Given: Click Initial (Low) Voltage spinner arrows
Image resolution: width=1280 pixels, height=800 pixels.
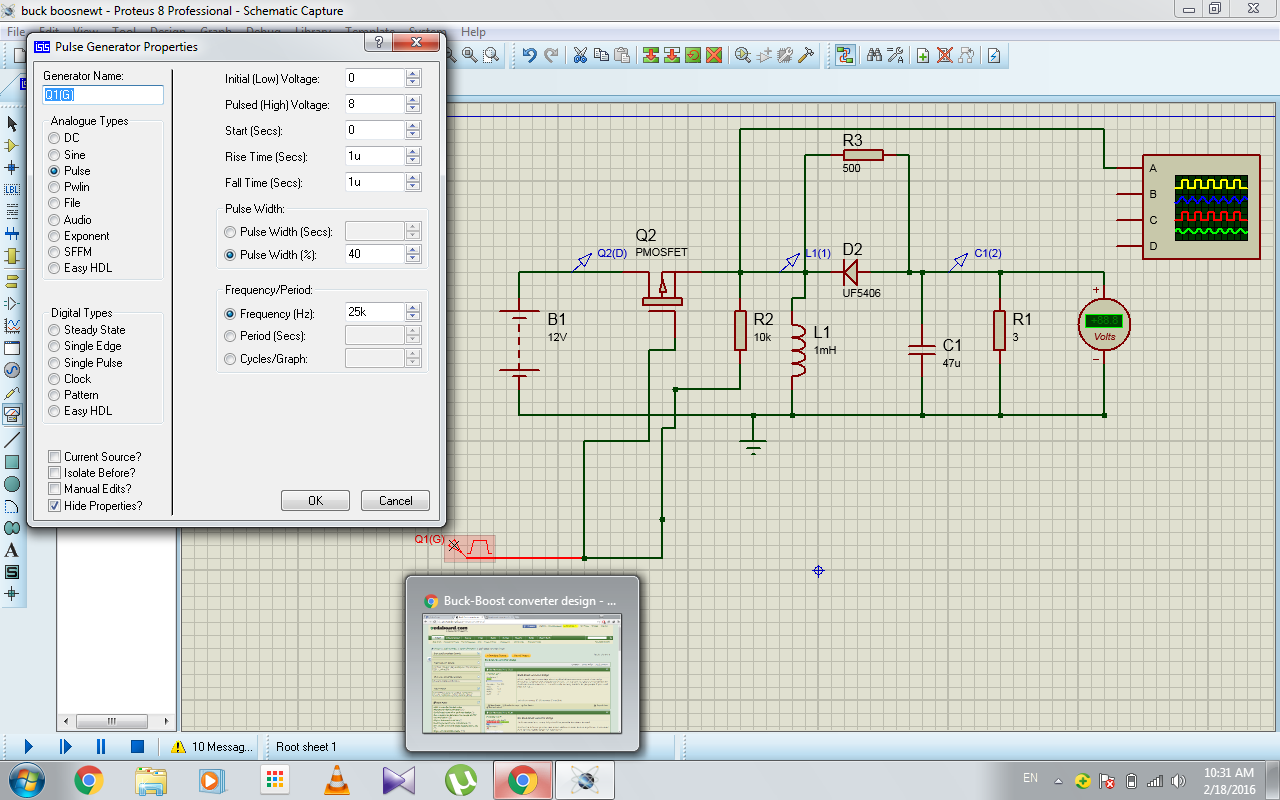Looking at the screenshot, I should 413,78.
